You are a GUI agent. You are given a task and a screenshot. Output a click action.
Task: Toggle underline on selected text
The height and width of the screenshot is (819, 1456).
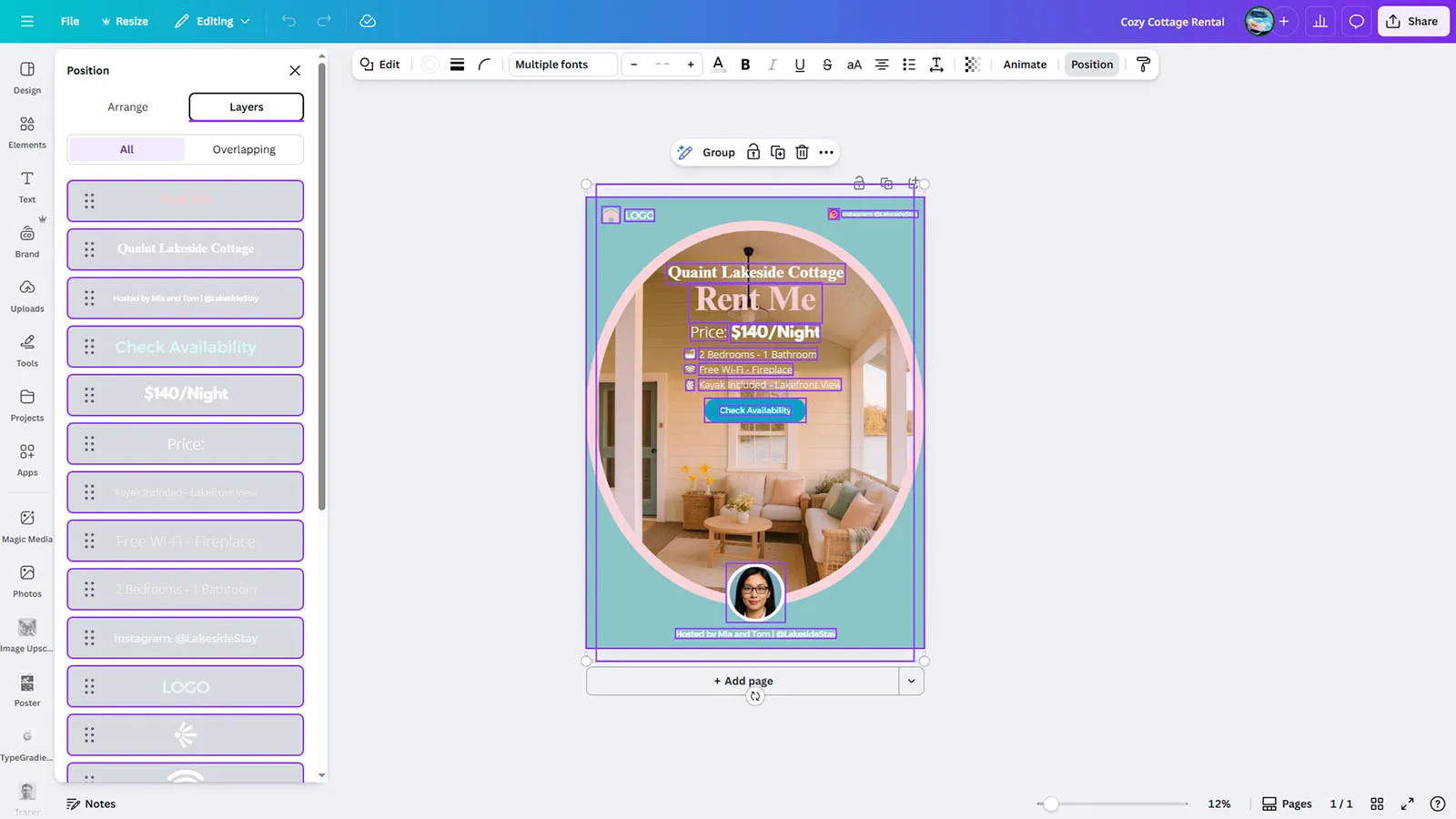[799, 65]
